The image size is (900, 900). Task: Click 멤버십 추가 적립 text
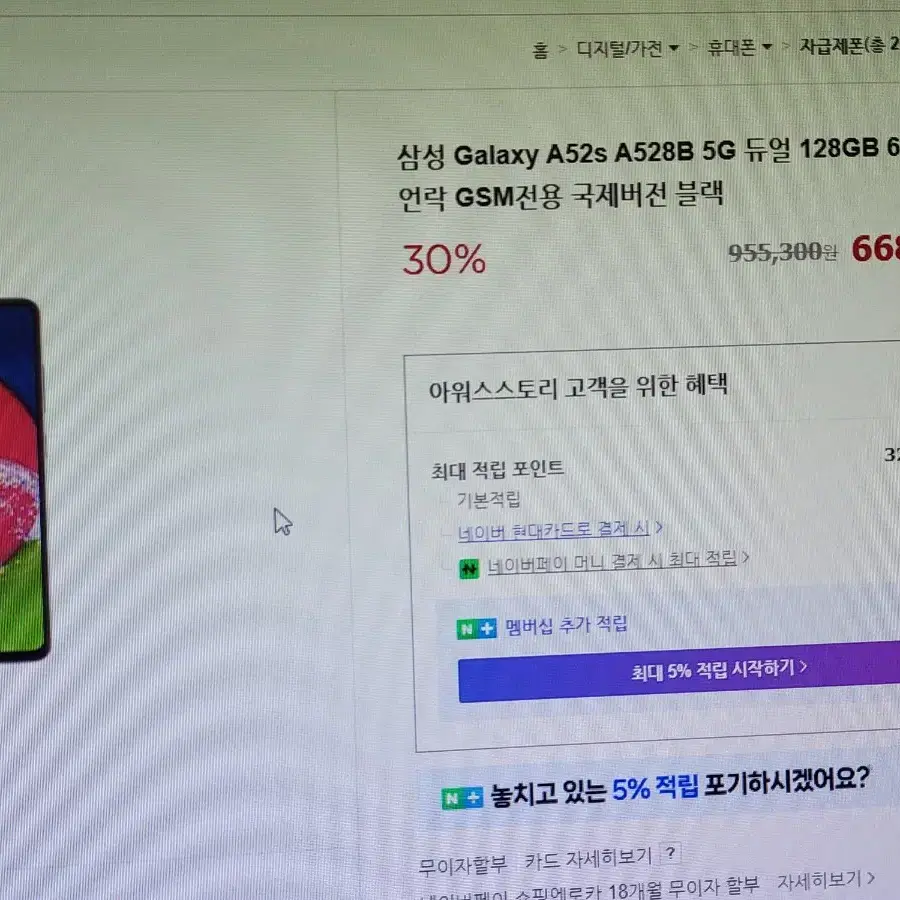[x=566, y=625]
